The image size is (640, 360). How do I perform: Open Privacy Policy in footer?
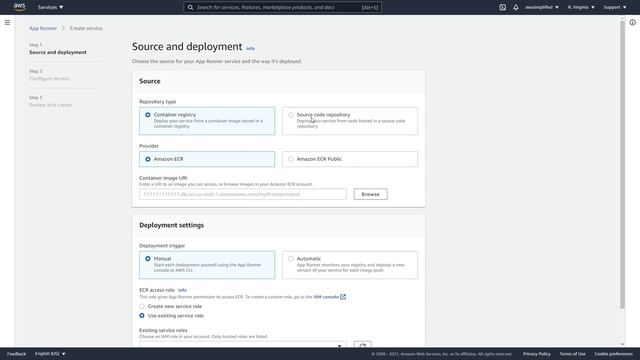[x=537, y=353]
